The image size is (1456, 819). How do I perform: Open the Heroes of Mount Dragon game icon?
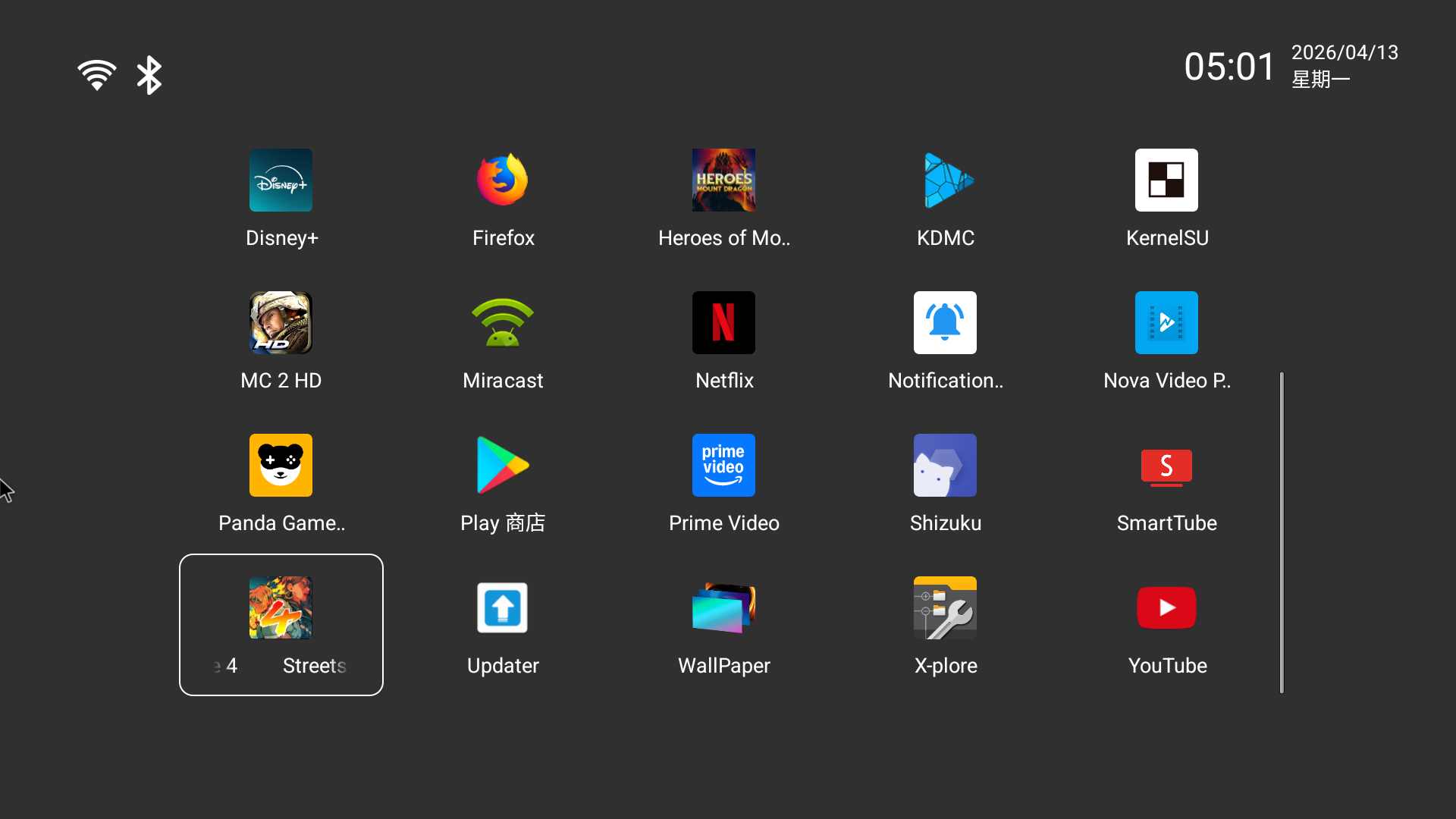click(x=723, y=180)
